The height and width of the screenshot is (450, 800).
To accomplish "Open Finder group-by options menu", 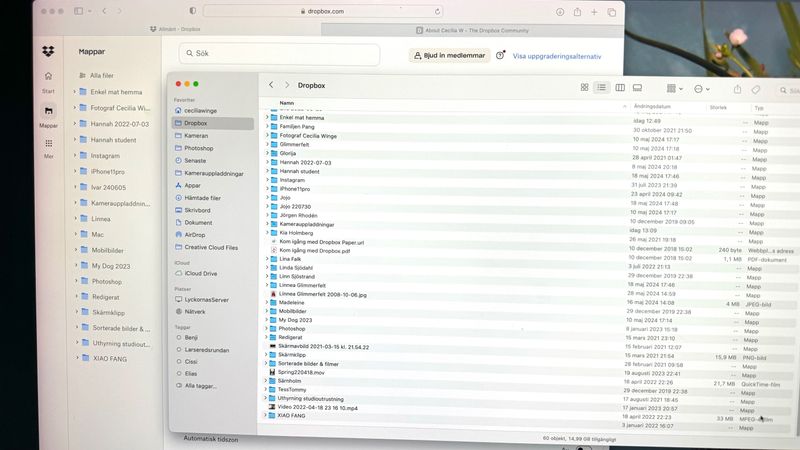I will pyautogui.click(x=674, y=89).
